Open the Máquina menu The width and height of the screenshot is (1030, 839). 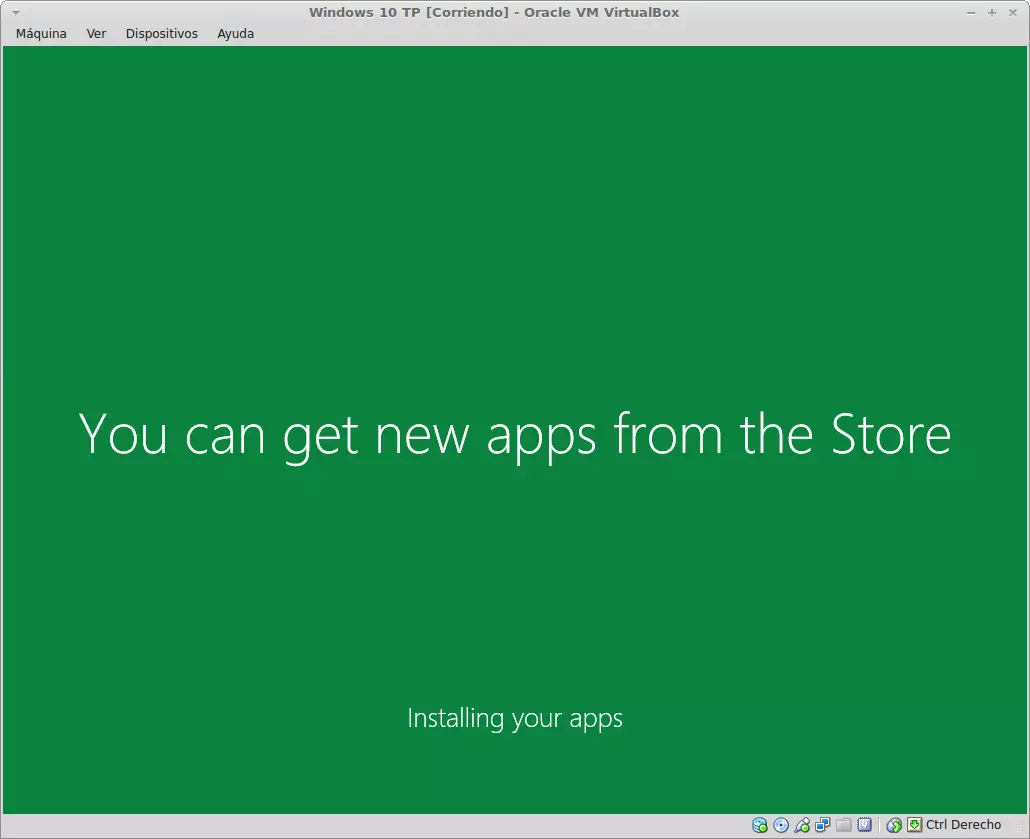[41, 33]
